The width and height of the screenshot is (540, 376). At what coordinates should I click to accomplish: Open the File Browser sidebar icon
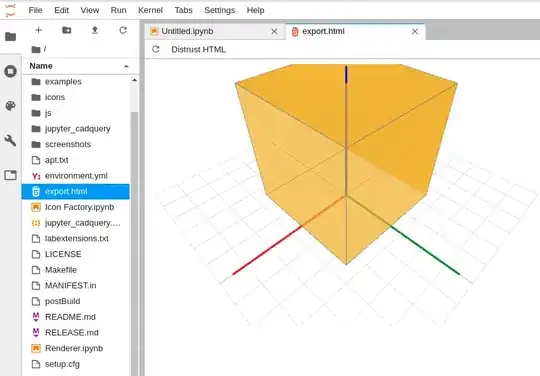(x=11, y=36)
